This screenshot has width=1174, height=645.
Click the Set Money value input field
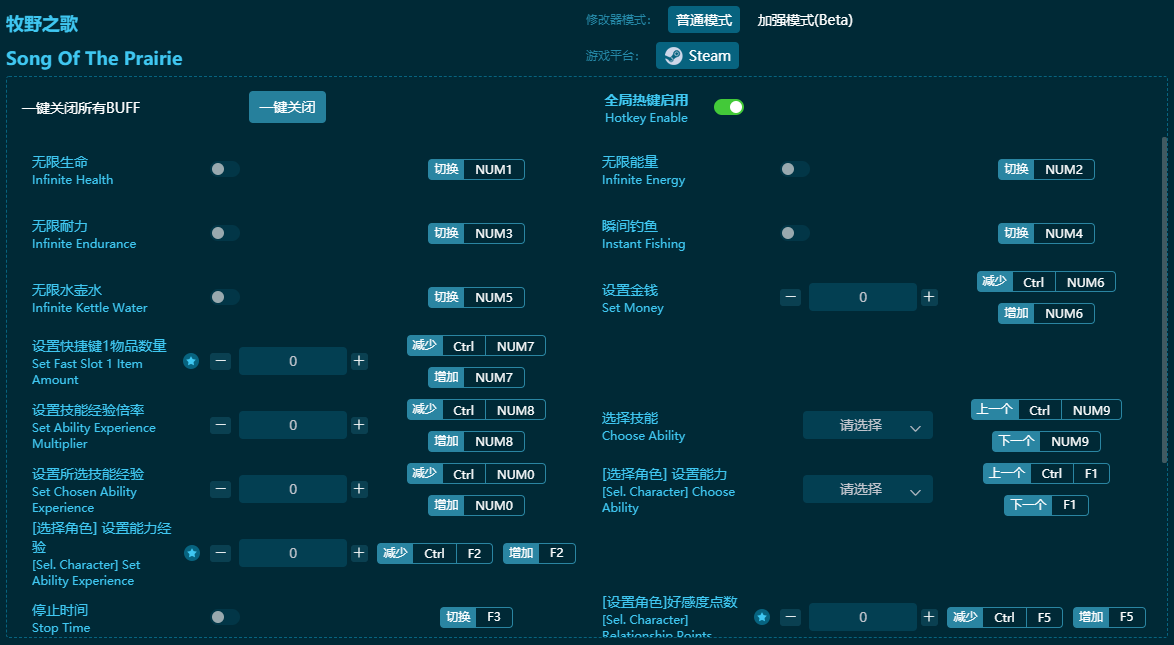[862, 297]
